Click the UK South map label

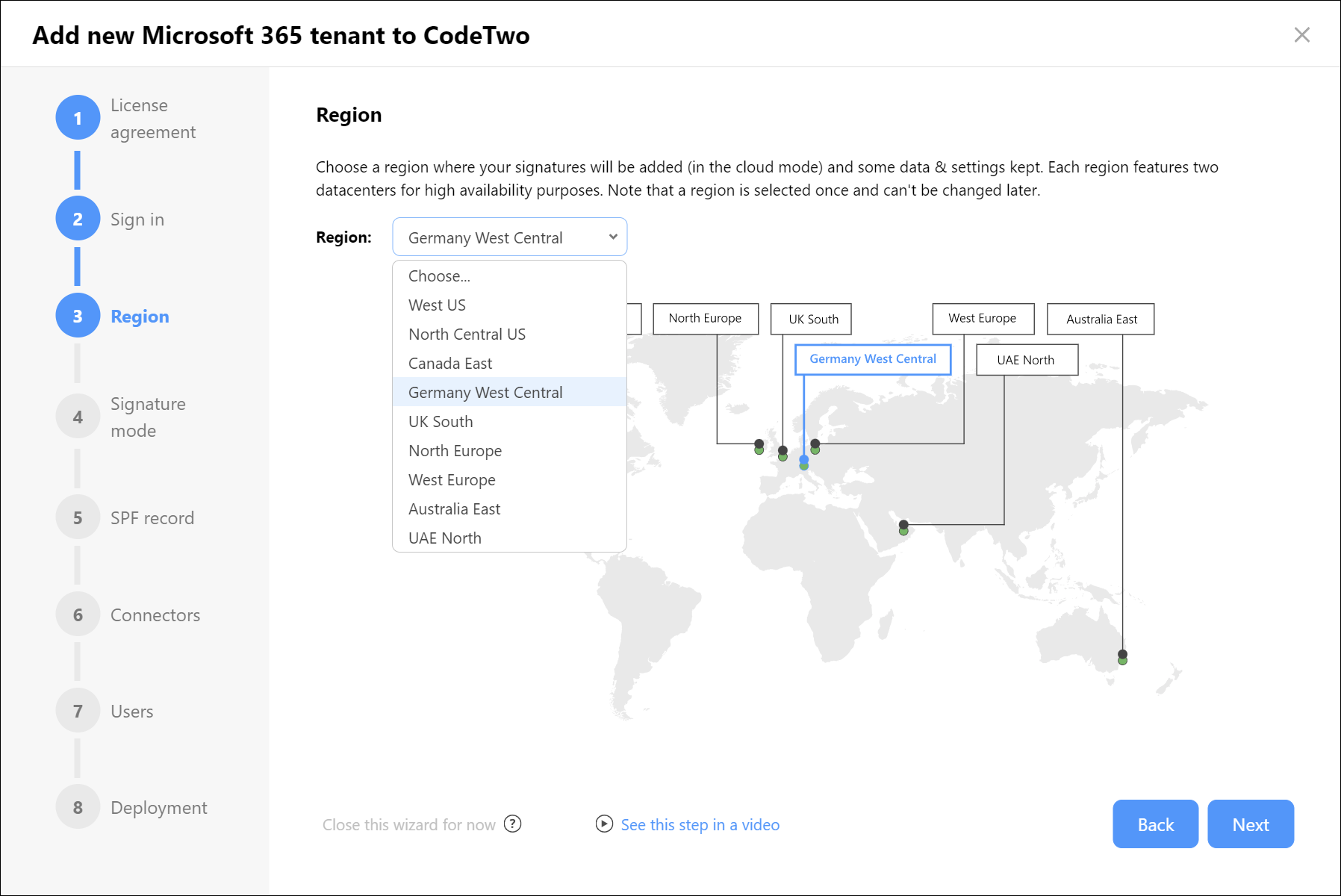[x=811, y=319]
